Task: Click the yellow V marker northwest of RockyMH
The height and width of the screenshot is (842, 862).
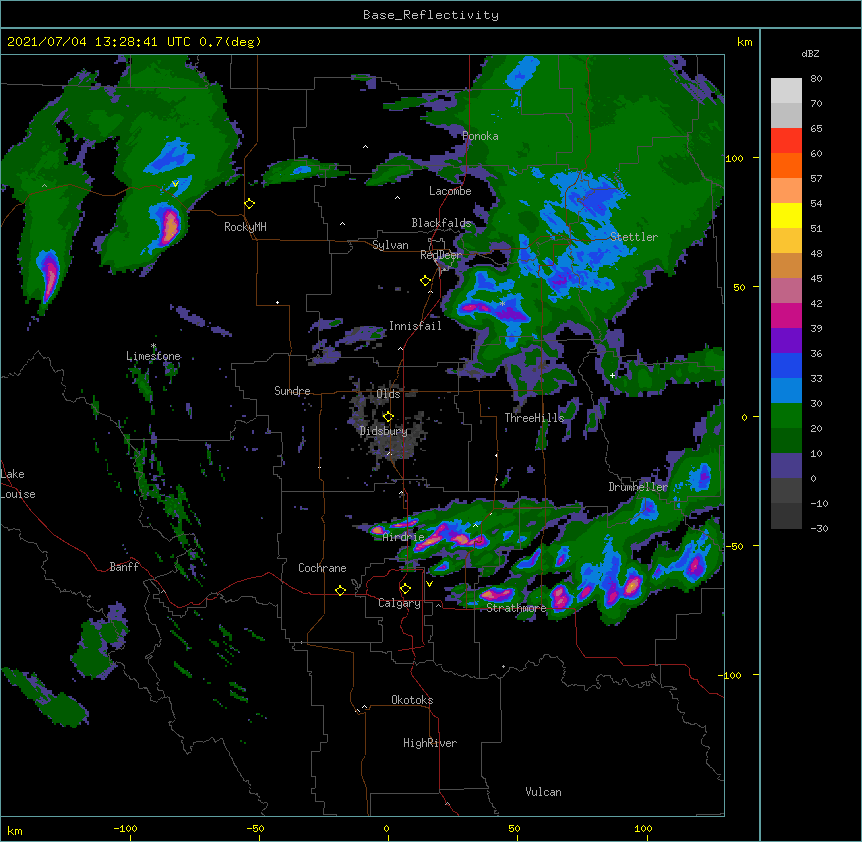Action: point(175,184)
